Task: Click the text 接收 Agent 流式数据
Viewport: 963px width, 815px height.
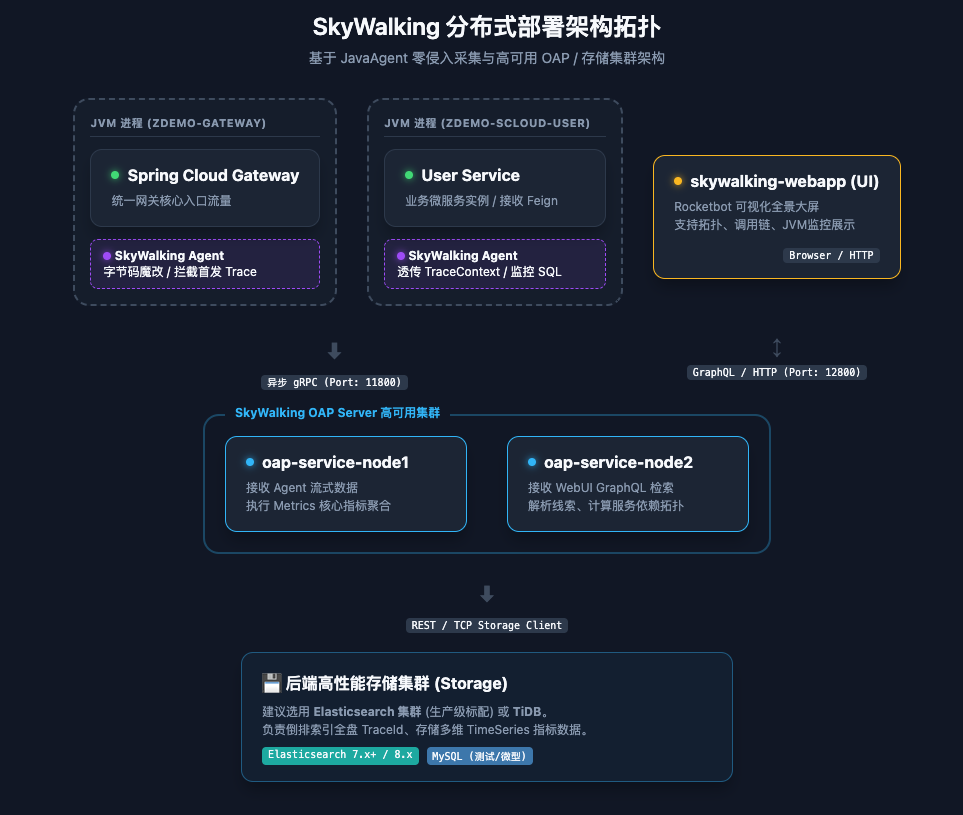Action: click(x=302, y=488)
